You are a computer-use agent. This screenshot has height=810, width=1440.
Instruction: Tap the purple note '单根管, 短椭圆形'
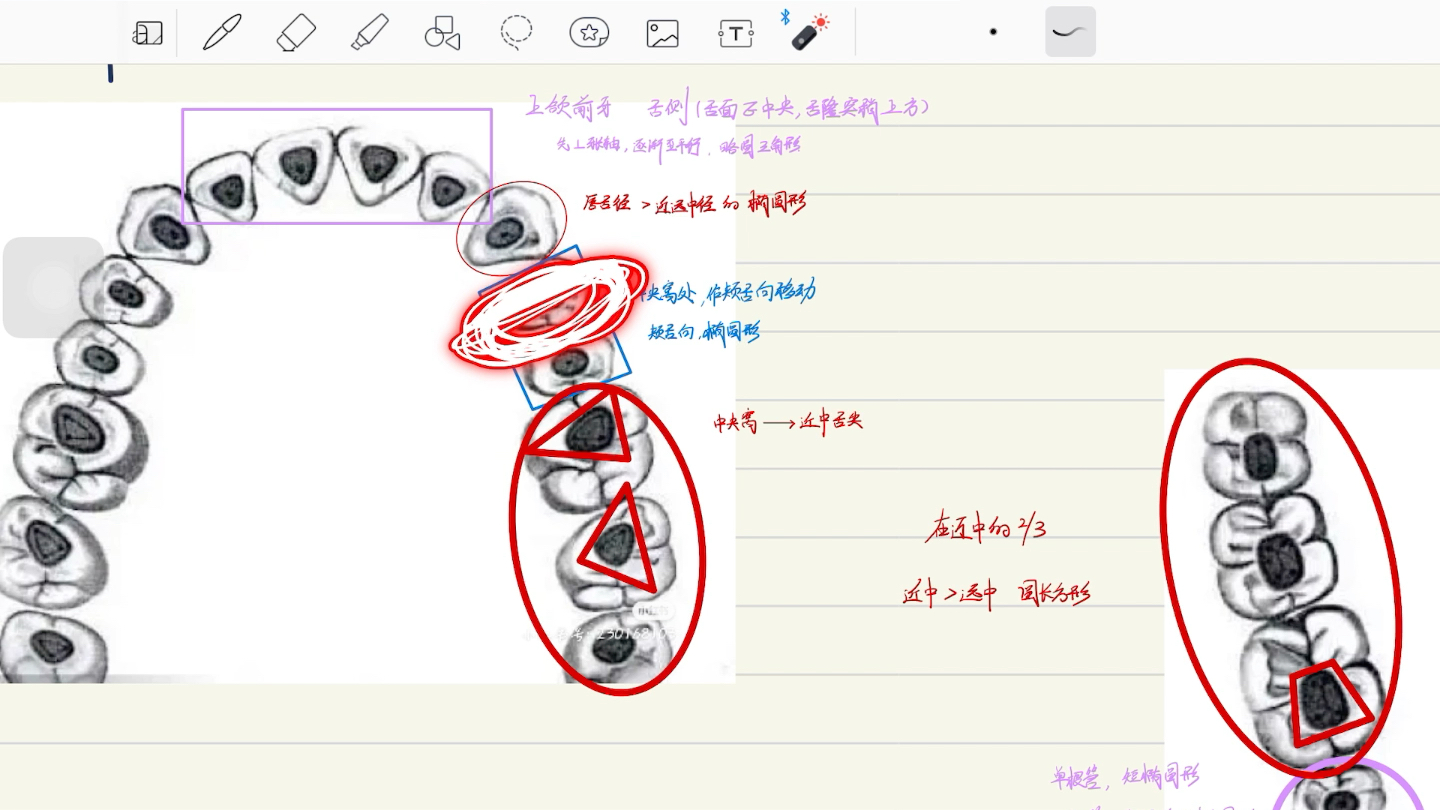tap(1125, 775)
